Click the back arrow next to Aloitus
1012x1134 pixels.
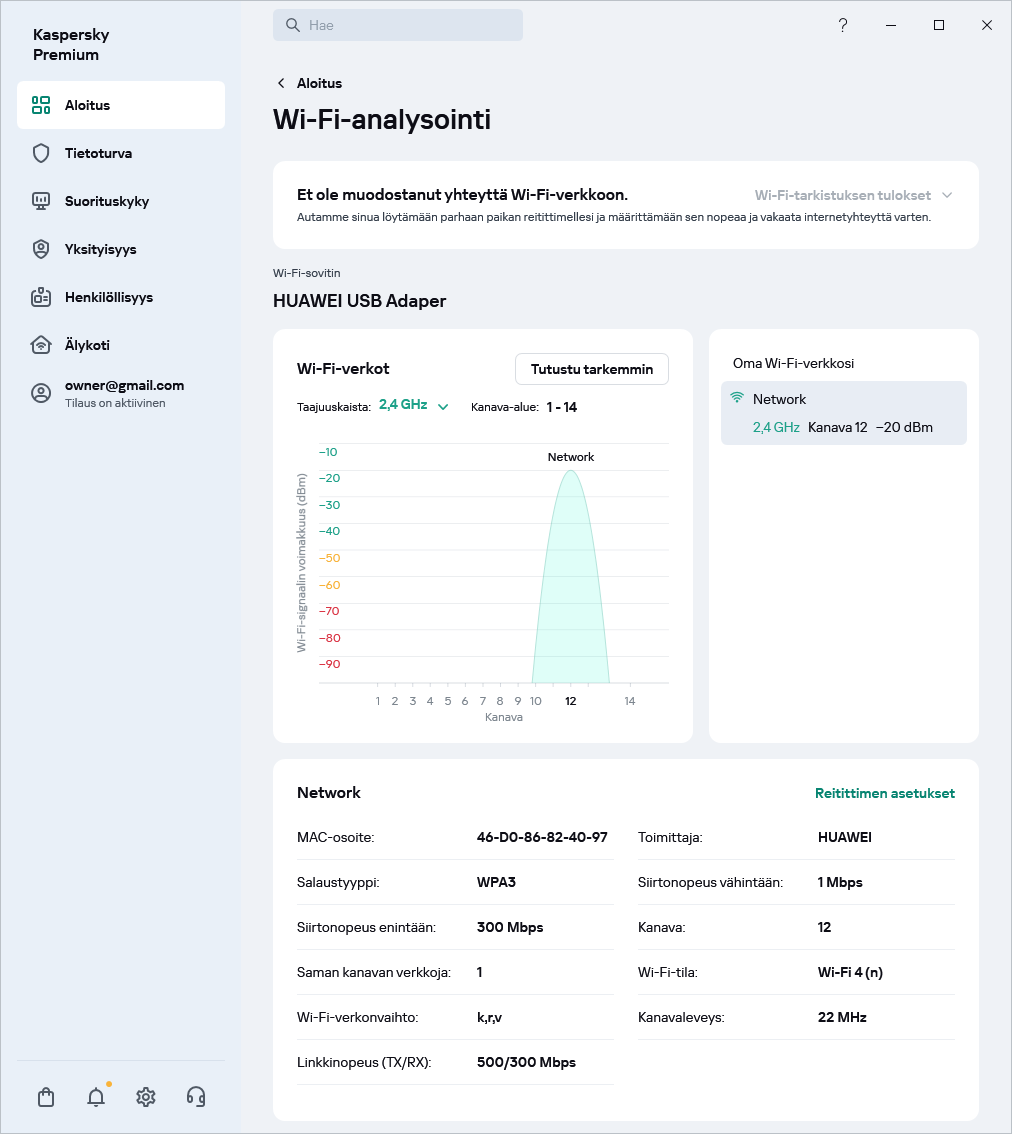pyautogui.click(x=281, y=83)
